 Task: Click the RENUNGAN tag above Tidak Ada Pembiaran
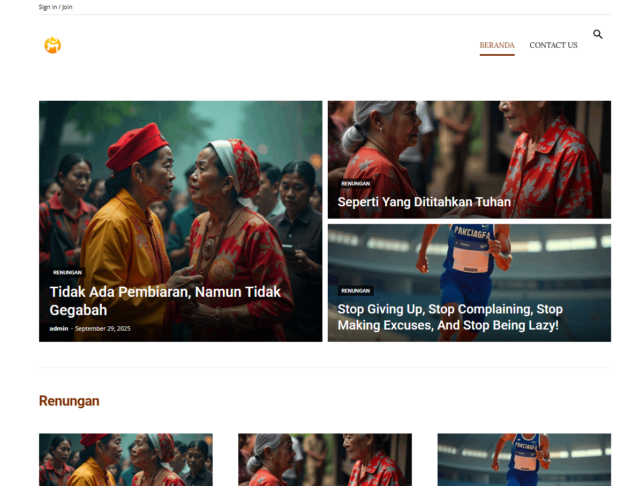click(68, 272)
